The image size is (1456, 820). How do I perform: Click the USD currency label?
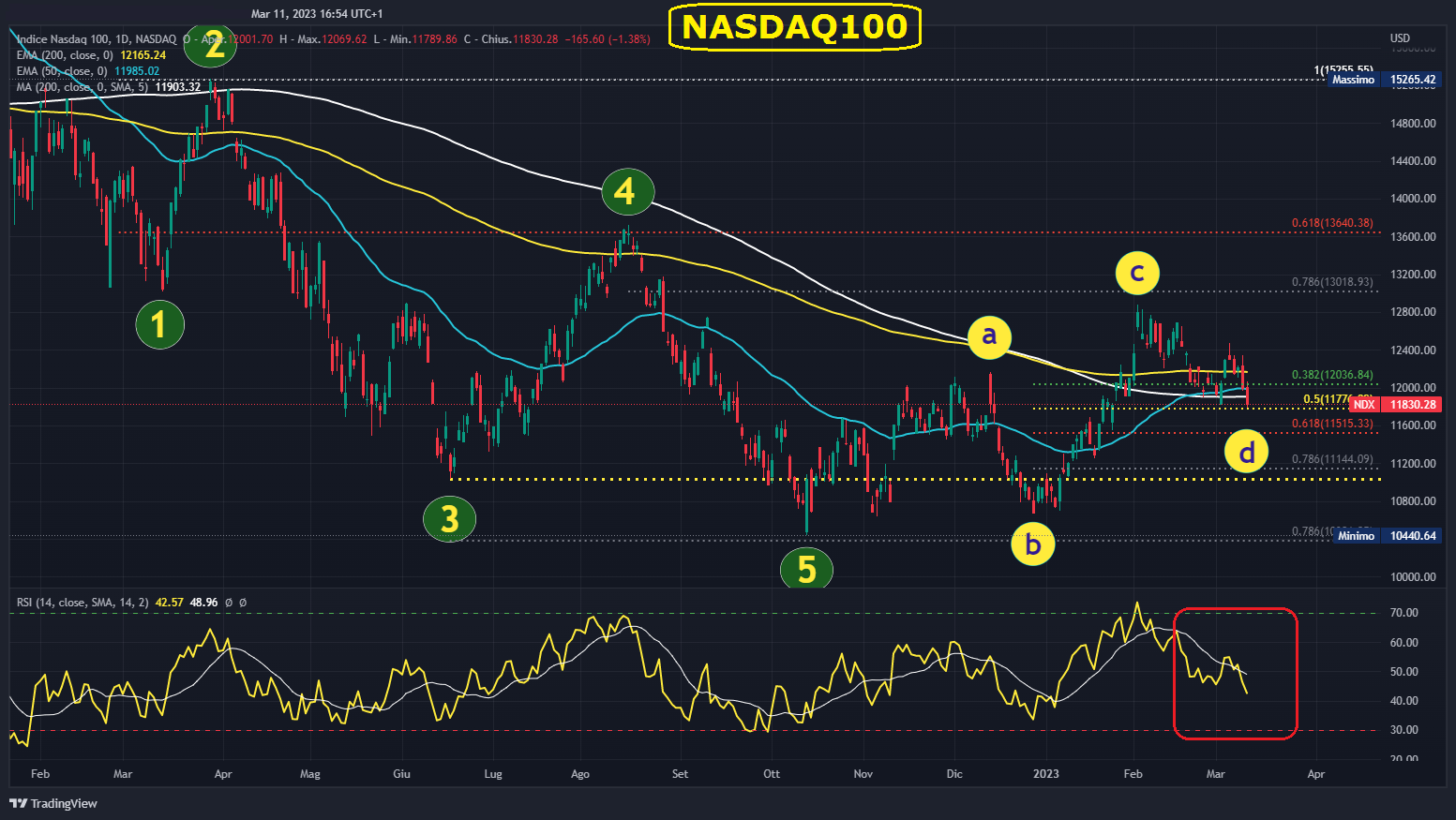point(1400,38)
